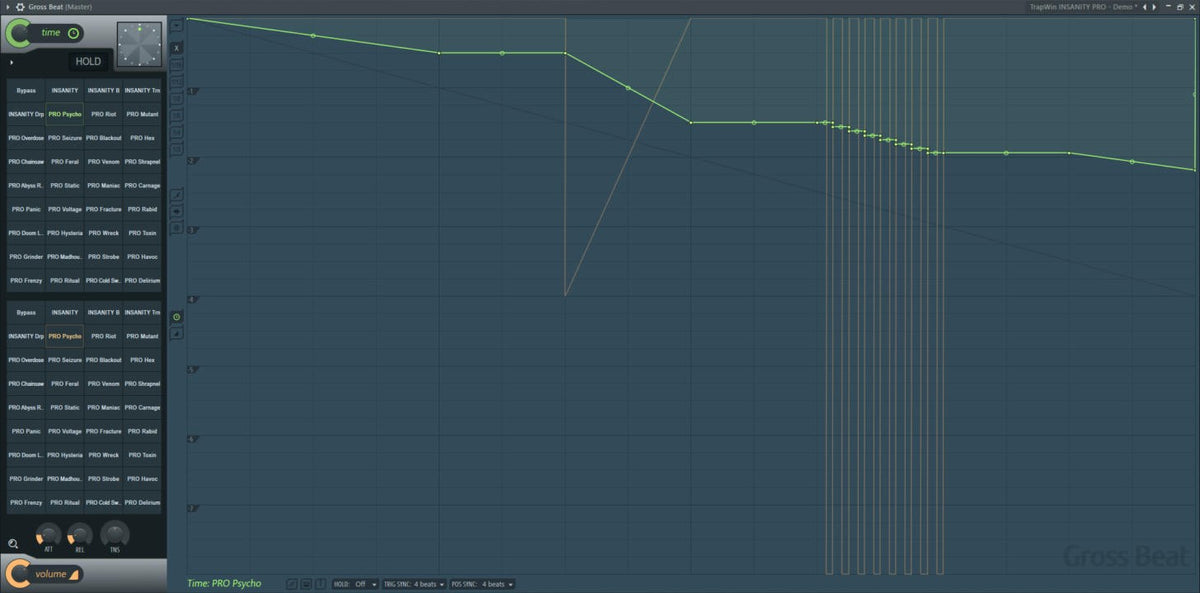This screenshot has width=1200, height=593.
Task: Click the first icon left of HOLD dropdown
Action: pos(291,584)
